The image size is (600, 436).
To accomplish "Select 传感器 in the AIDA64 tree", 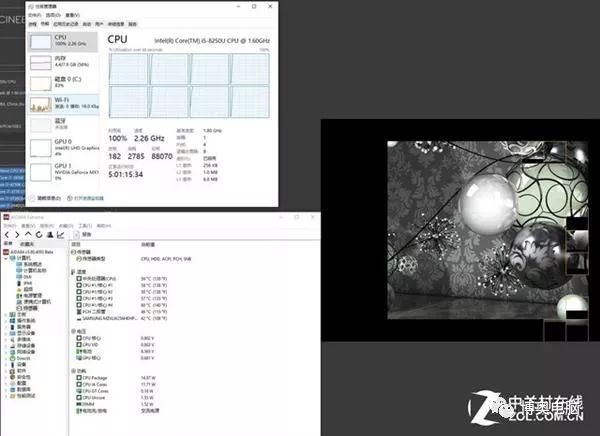I will [x=27, y=306].
